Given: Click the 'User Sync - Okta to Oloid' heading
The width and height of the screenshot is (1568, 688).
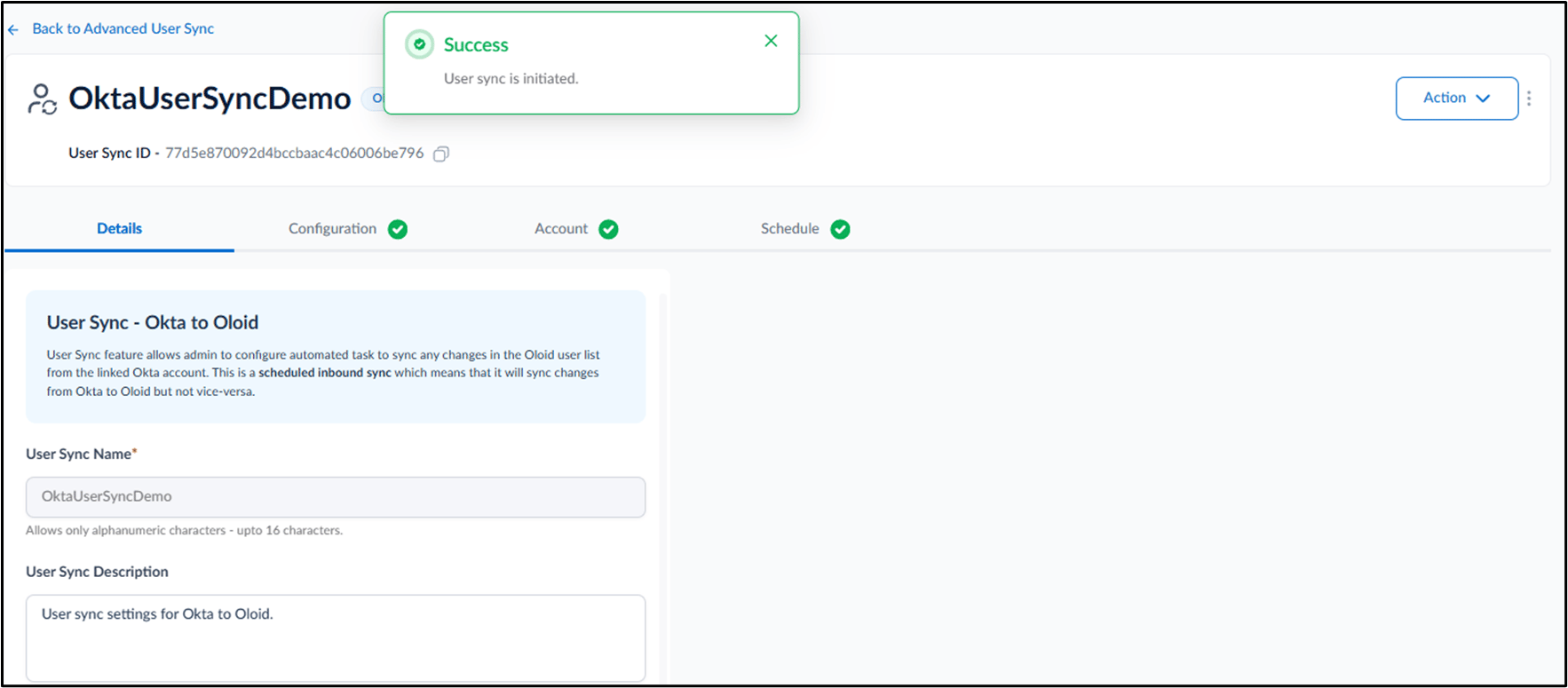Looking at the screenshot, I should tap(153, 322).
